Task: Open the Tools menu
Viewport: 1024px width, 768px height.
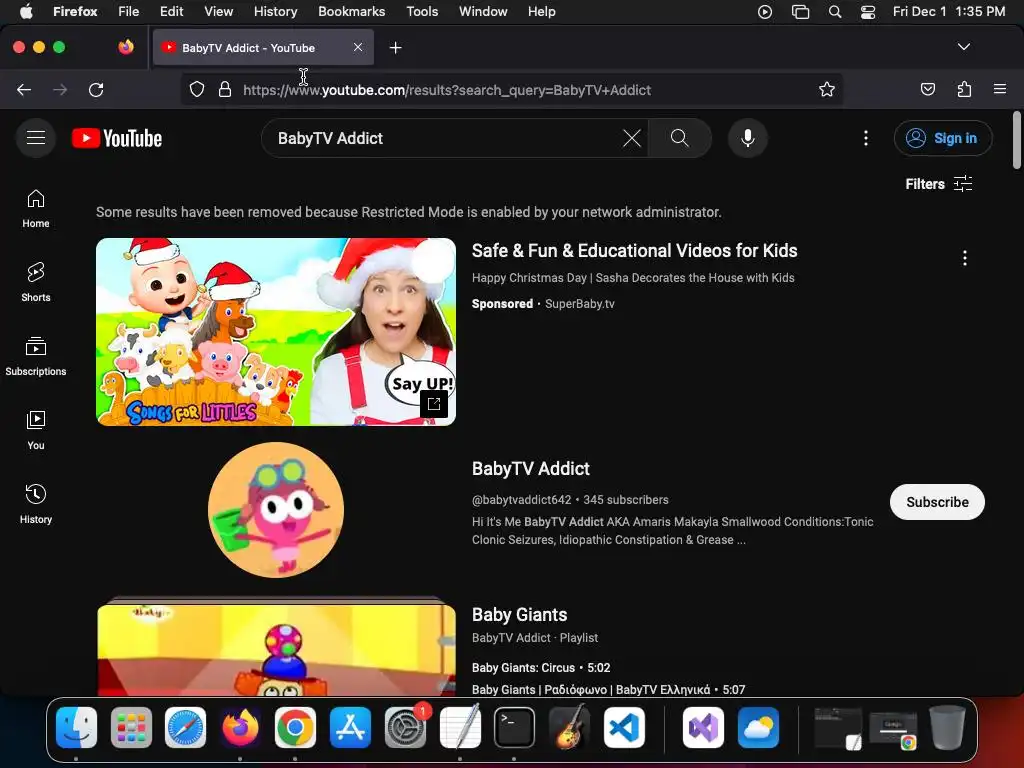Action: 422,11
